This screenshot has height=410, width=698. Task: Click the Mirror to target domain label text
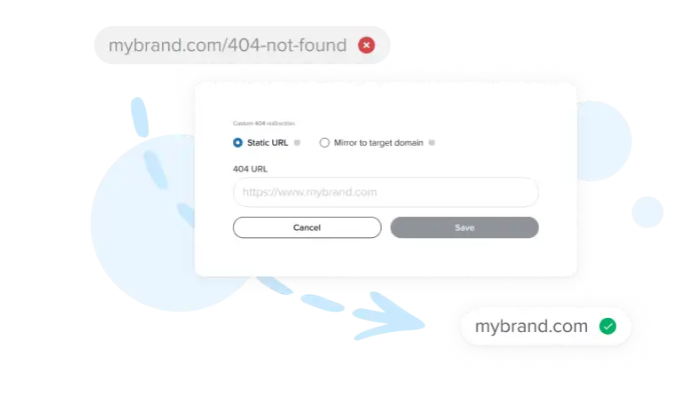tap(378, 142)
